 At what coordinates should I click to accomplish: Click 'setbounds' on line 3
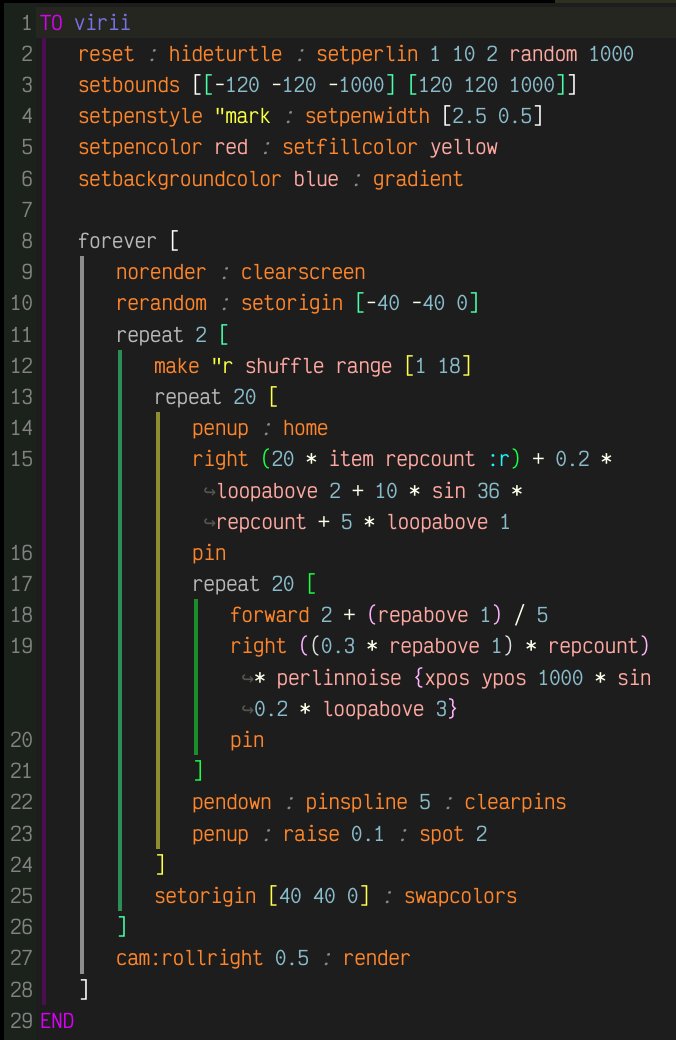coord(129,86)
